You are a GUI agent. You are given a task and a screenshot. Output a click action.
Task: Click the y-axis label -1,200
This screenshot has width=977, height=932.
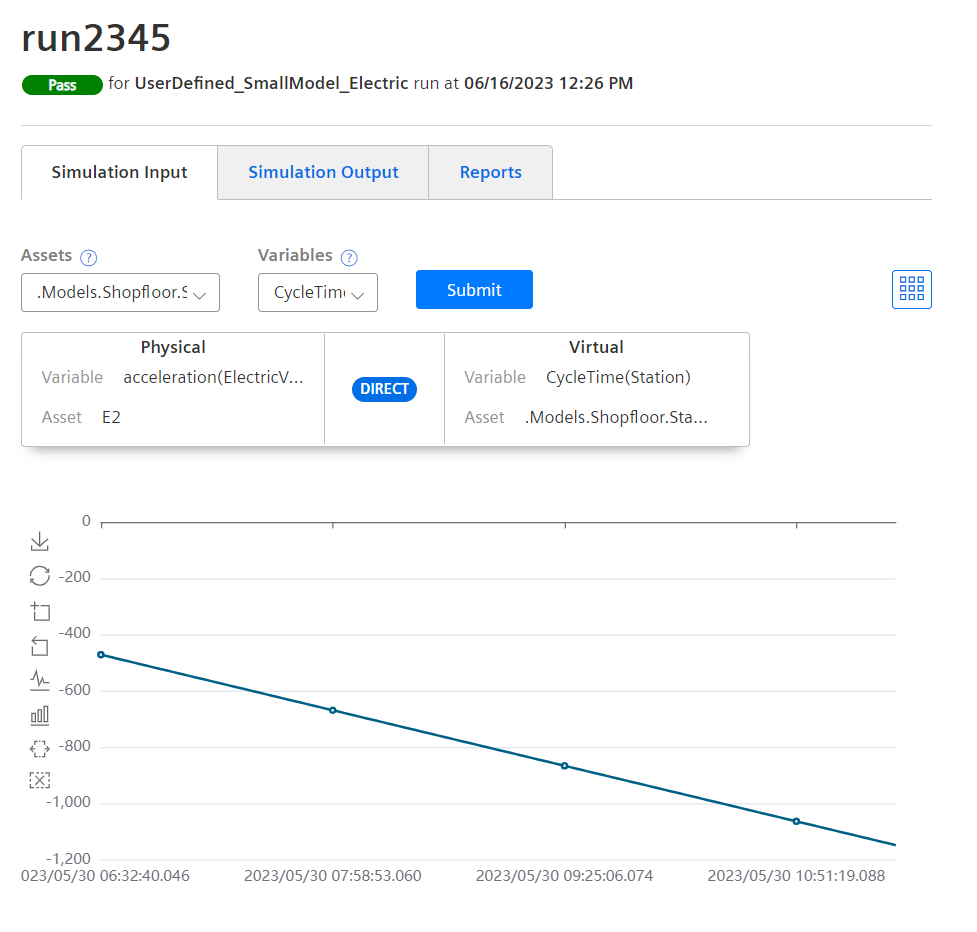pos(69,858)
